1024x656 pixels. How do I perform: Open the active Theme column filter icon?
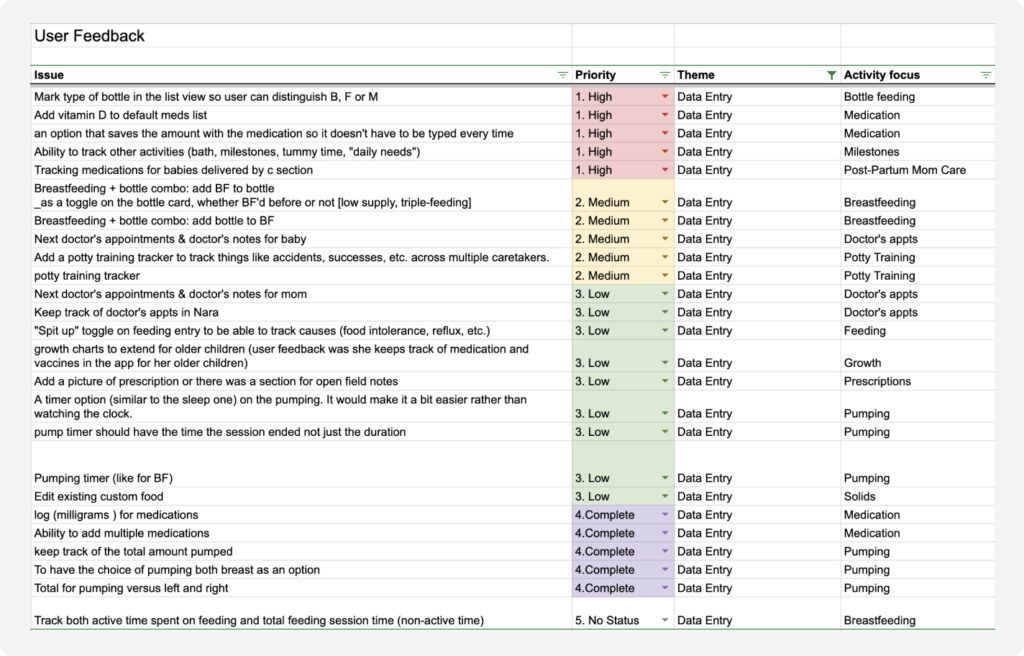click(x=831, y=75)
